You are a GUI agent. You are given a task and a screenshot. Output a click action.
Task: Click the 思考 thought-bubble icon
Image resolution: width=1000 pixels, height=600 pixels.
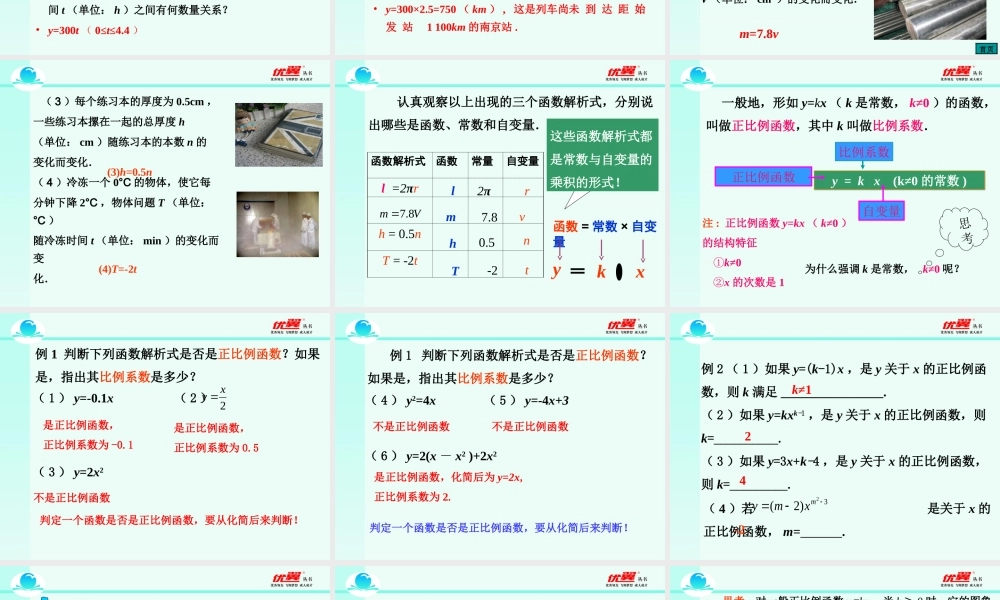click(963, 230)
